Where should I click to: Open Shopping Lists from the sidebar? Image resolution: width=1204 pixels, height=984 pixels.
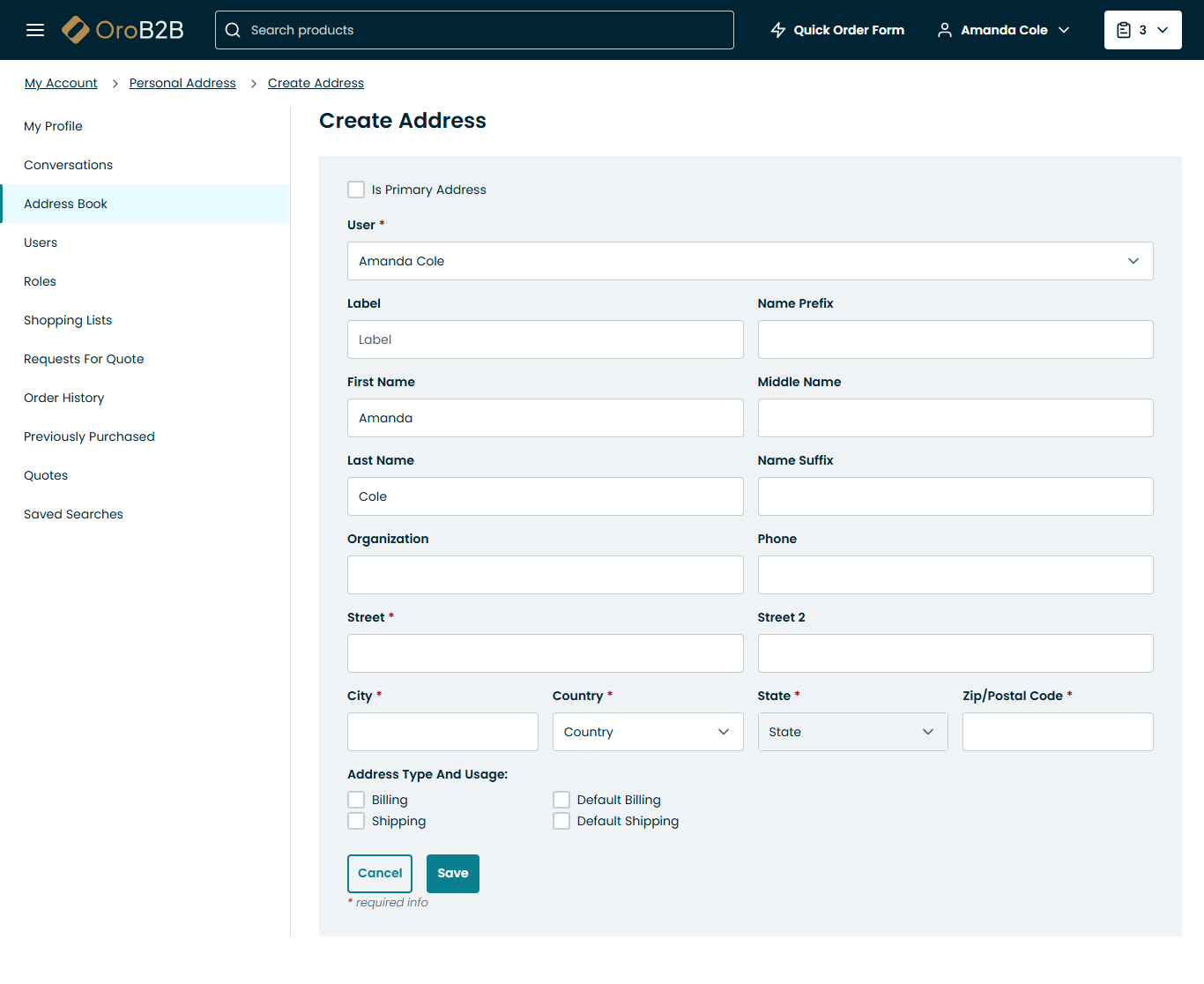[68, 320]
